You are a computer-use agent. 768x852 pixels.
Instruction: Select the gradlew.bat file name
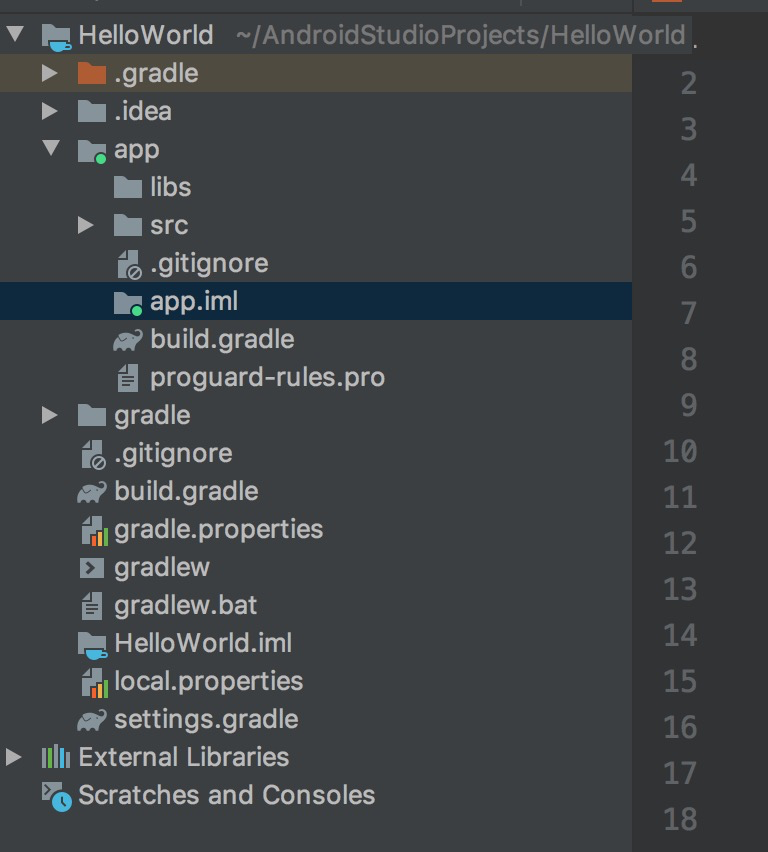(185, 606)
